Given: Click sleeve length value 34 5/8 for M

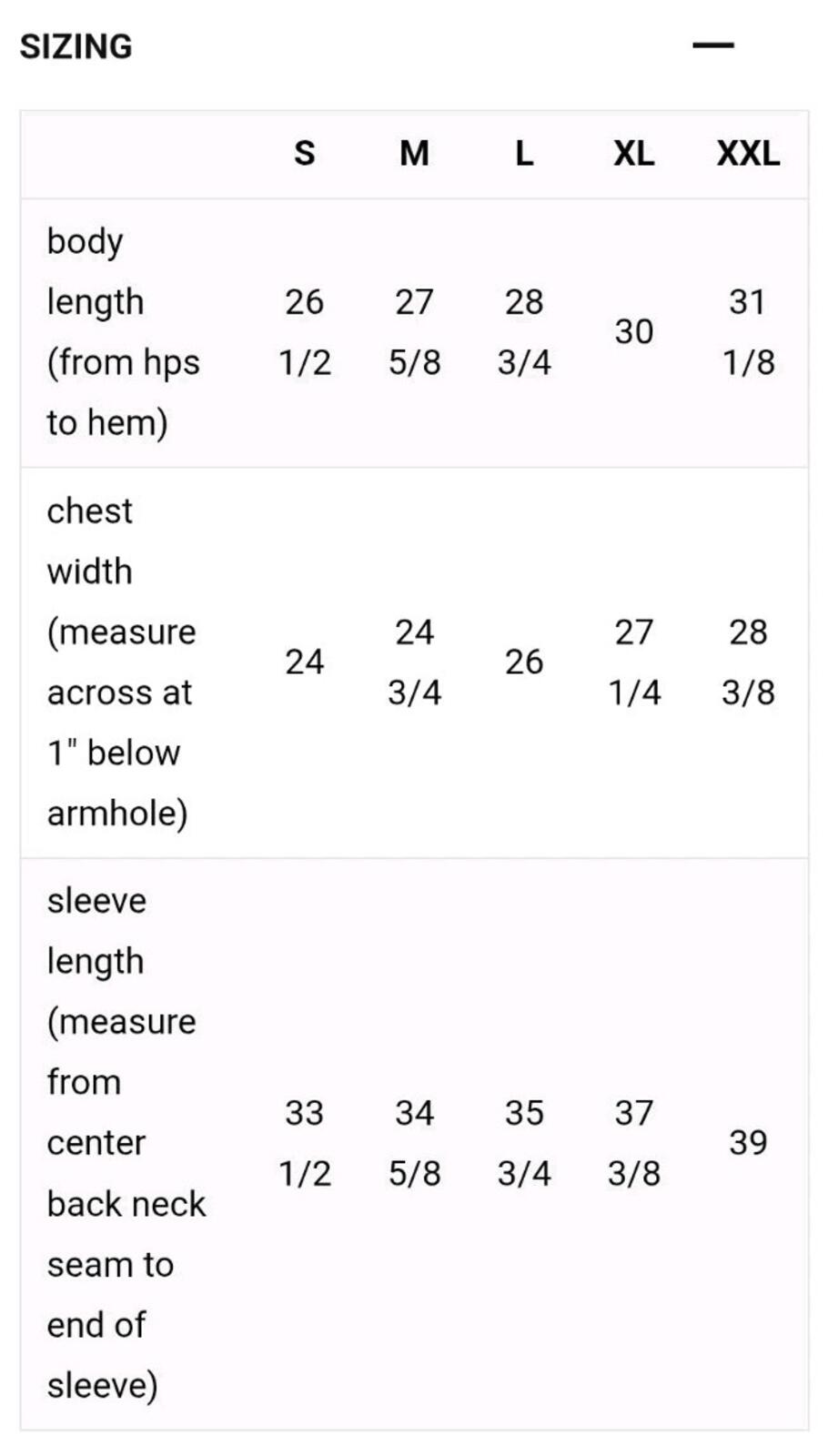Looking at the screenshot, I should pyautogui.click(x=414, y=1143).
